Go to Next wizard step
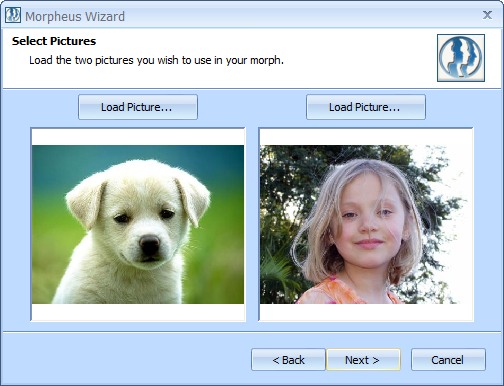This screenshot has height=386, width=504. tap(363, 360)
